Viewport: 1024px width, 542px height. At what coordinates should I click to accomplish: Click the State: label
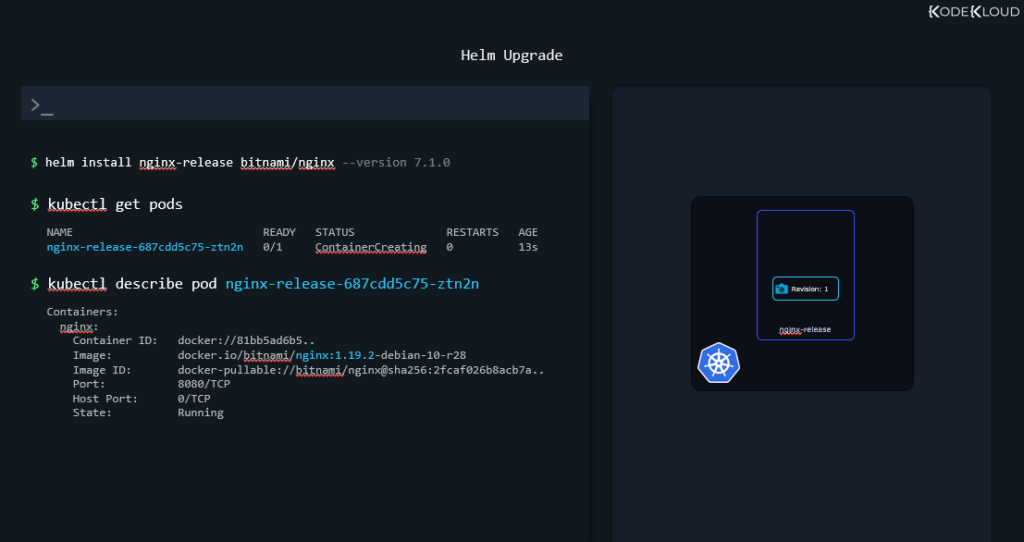point(92,413)
